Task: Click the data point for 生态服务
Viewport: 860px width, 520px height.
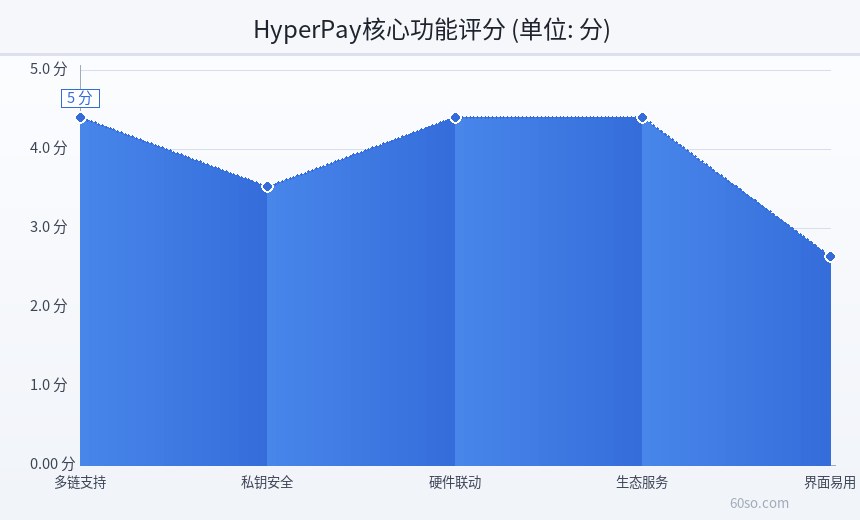Action: tap(642, 118)
